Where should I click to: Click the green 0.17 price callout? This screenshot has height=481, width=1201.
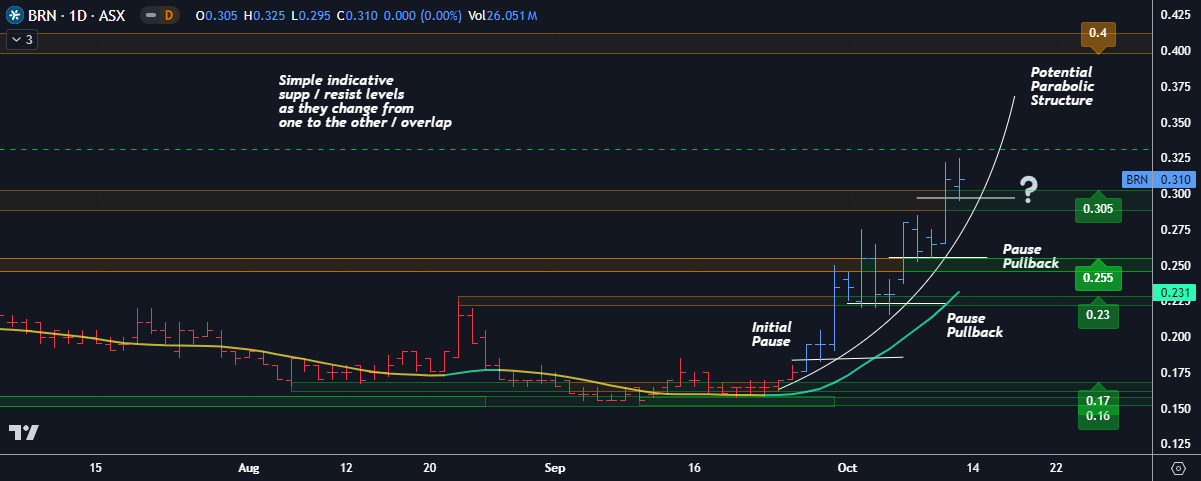pos(1098,400)
